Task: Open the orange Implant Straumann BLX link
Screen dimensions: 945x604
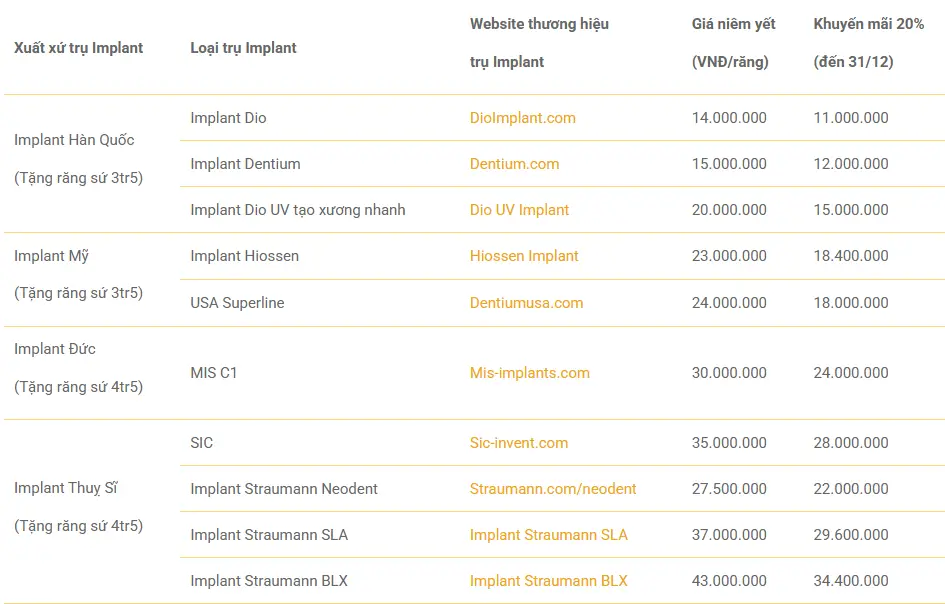Action: (548, 581)
